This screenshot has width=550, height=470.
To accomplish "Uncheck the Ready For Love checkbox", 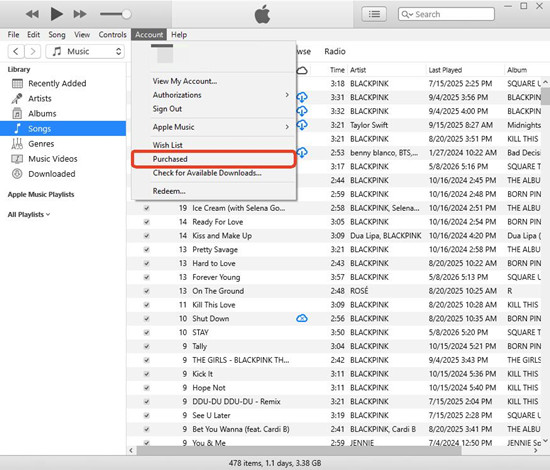I will [147, 222].
